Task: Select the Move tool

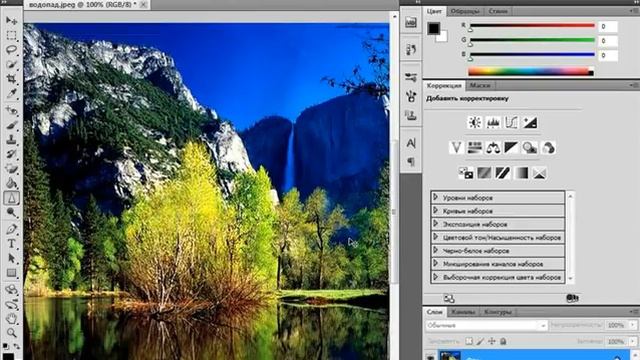Action: click(11, 20)
